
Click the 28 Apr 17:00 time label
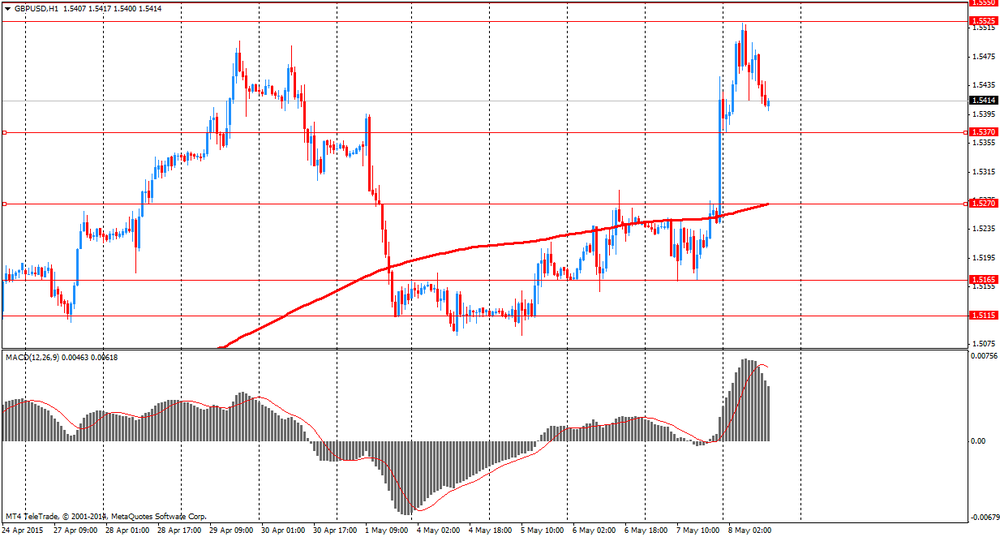pos(179,530)
